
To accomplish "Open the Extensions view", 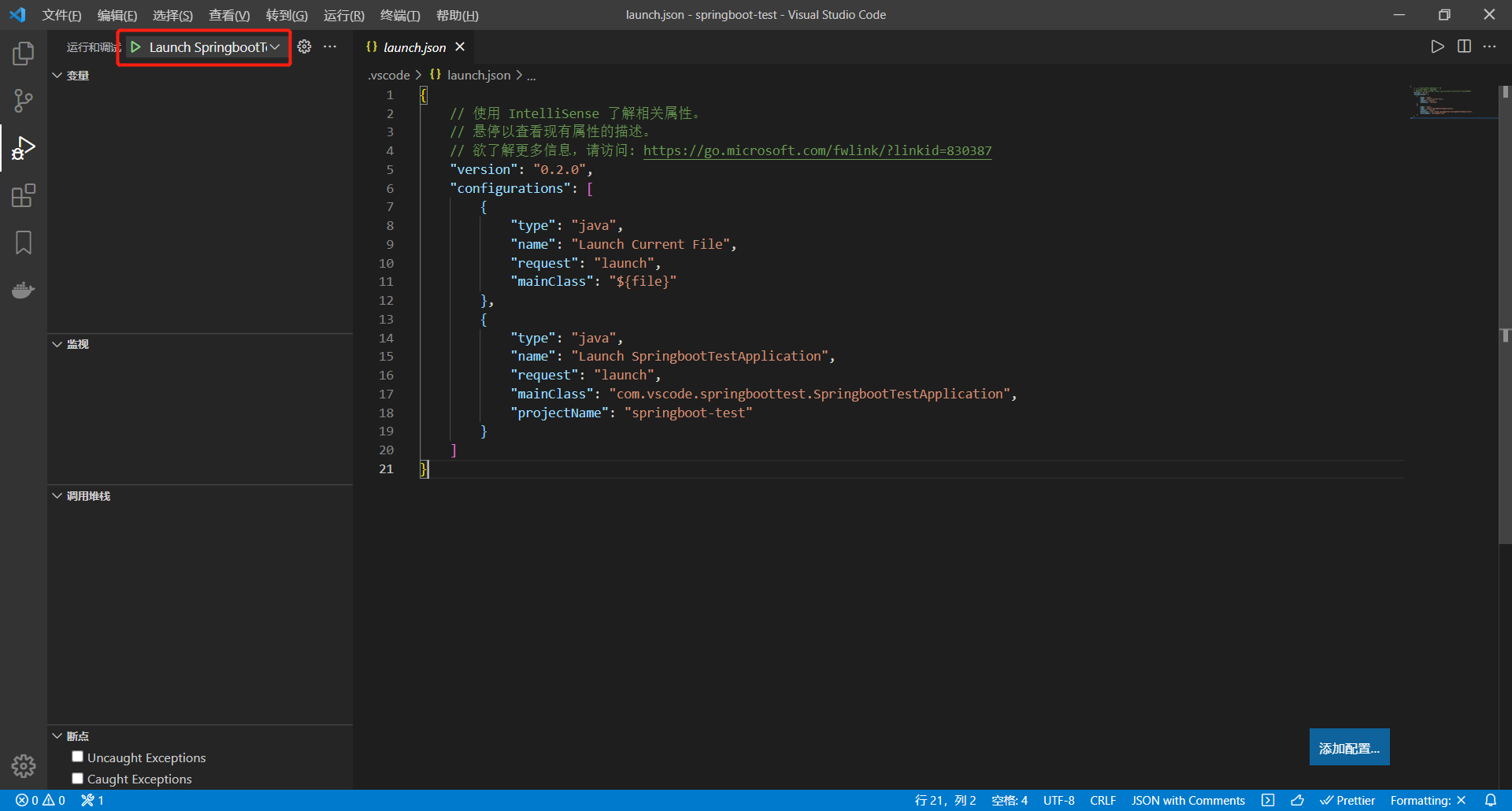I will click(x=24, y=195).
